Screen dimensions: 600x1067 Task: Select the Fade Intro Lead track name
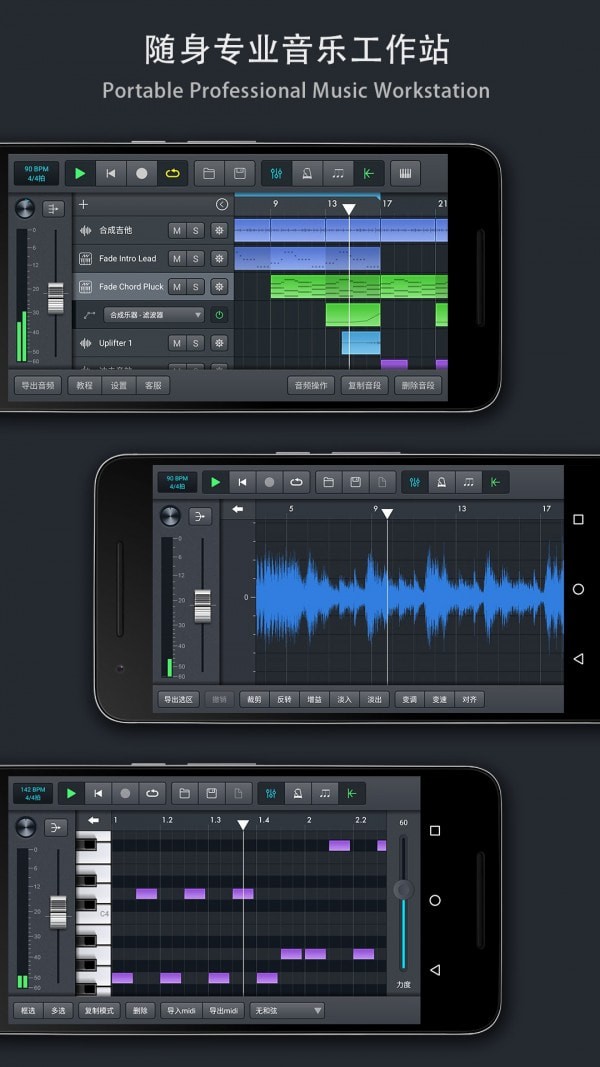tap(127, 259)
